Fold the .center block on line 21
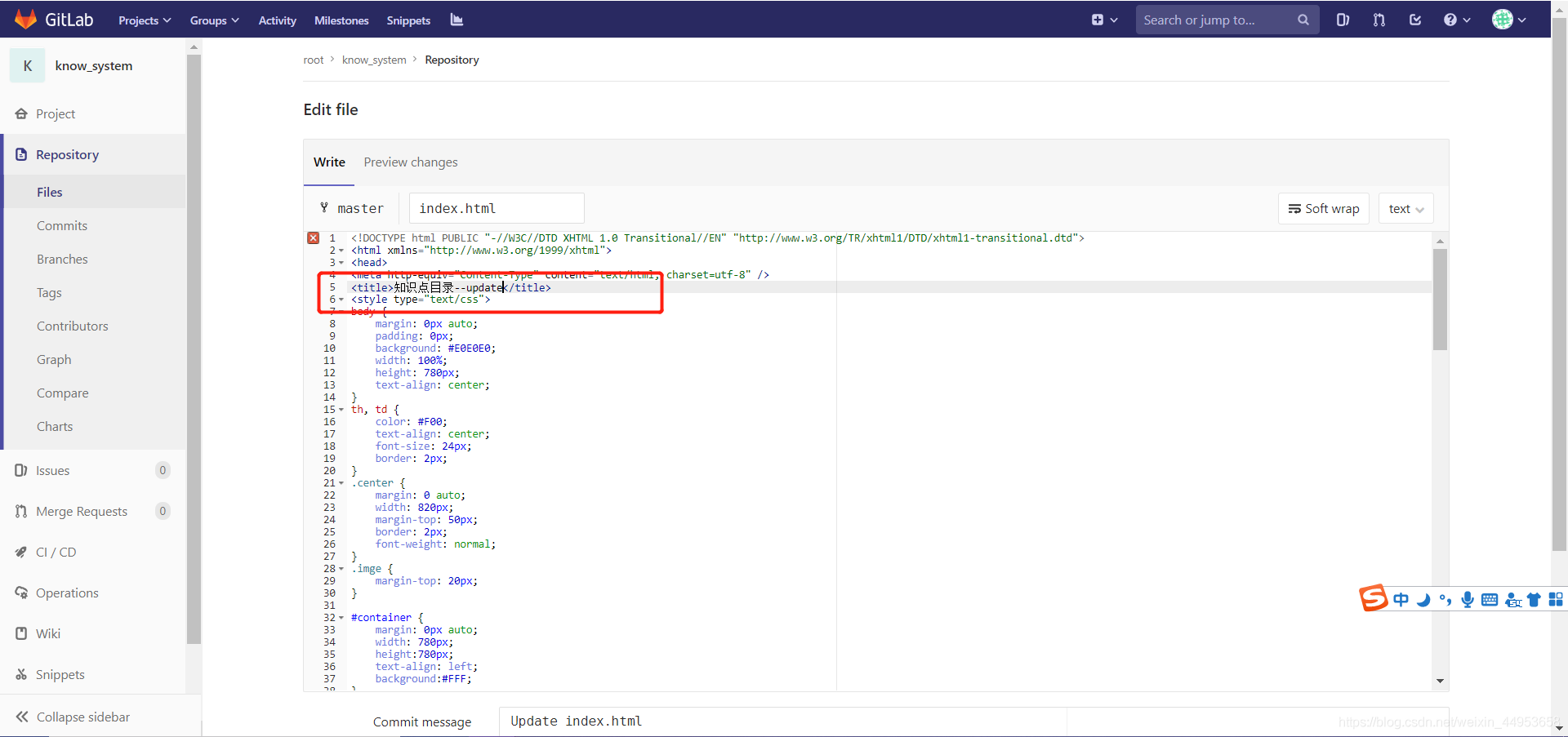 click(x=341, y=483)
